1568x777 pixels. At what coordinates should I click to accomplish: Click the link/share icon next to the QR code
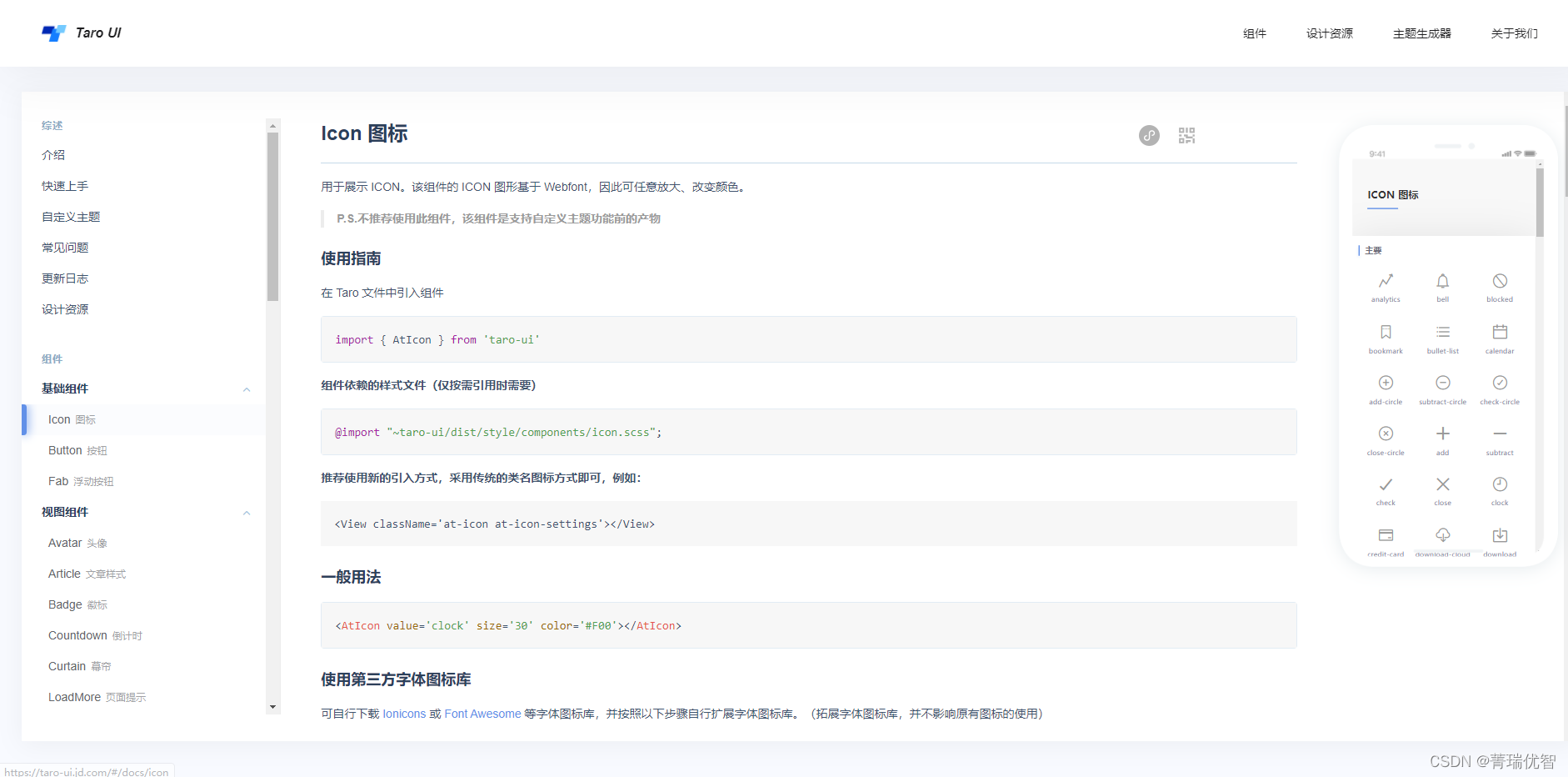coord(1149,135)
